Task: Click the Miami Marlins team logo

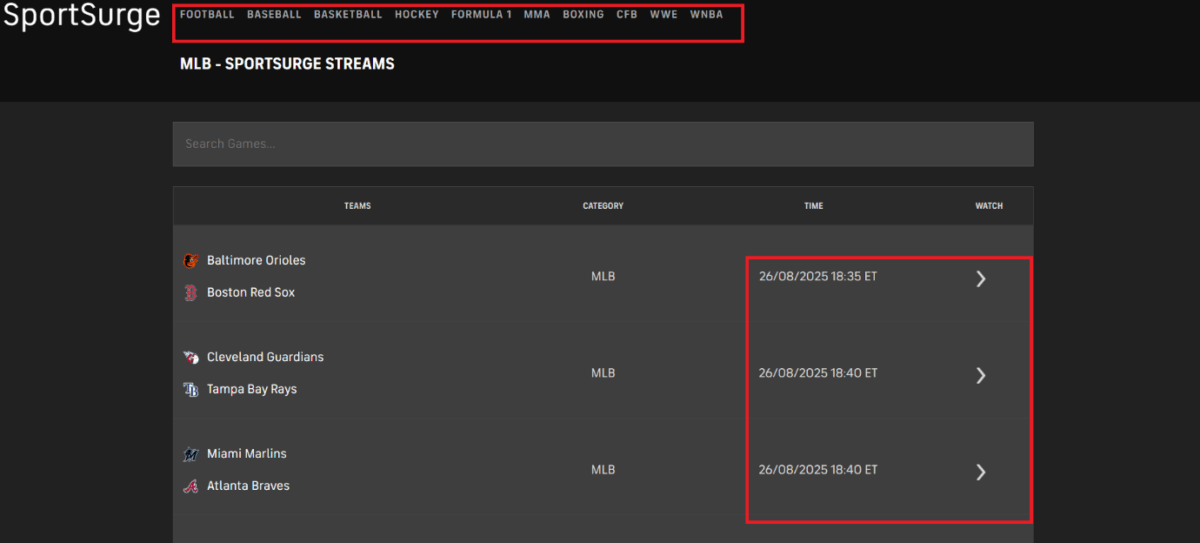Action: point(191,454)
